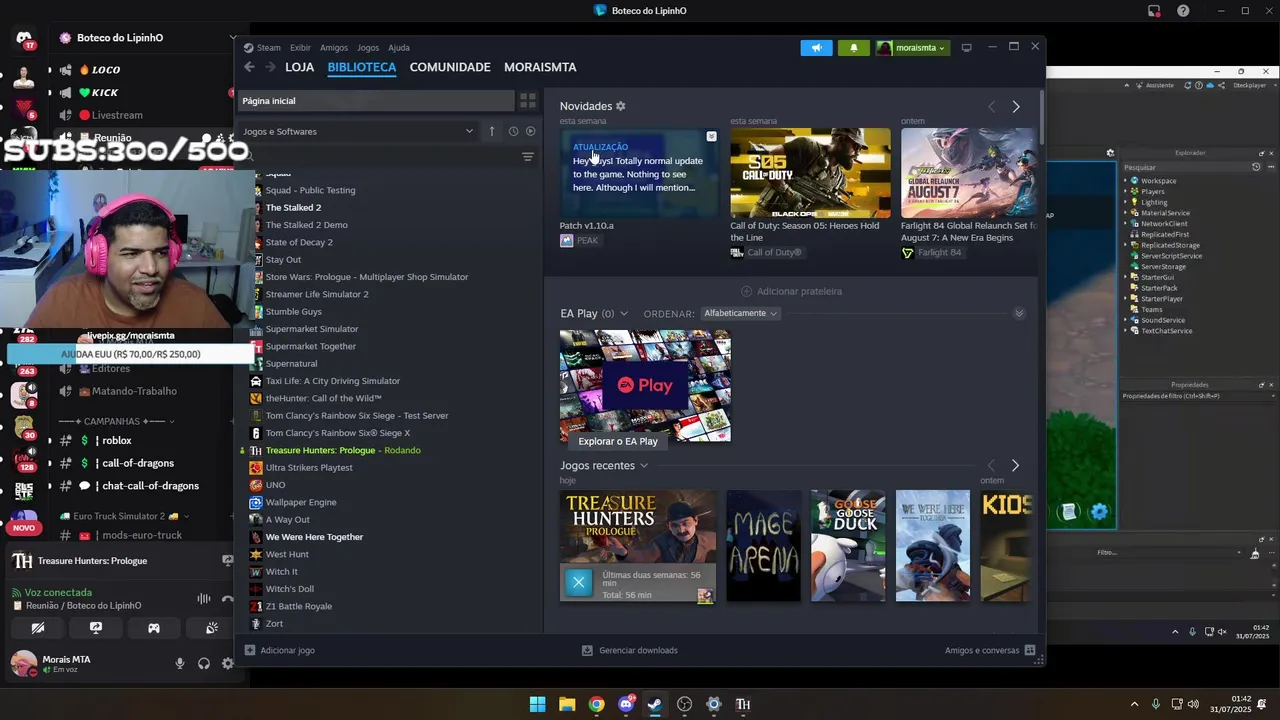This screenshot has width=1280, height=720.
Task: Mute Discord microphone
Action: pyautogui.click(x=180, y=663)
